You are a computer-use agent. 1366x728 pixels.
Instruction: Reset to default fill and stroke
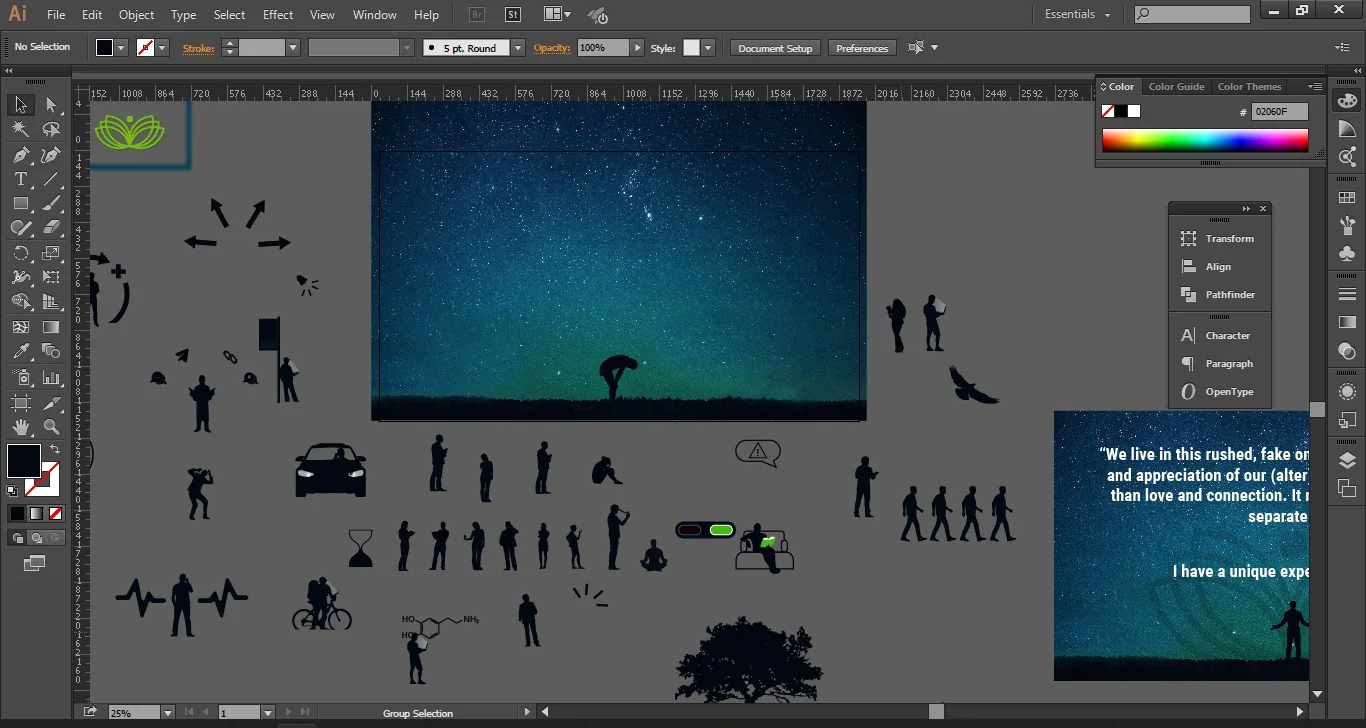coord(12,491)
